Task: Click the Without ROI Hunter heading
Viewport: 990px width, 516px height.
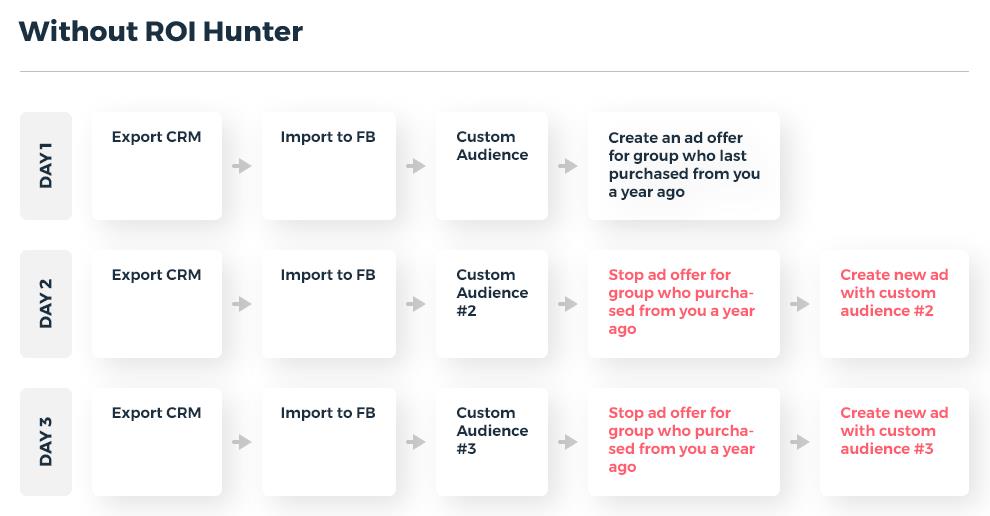Action: [x=161, y=32]
